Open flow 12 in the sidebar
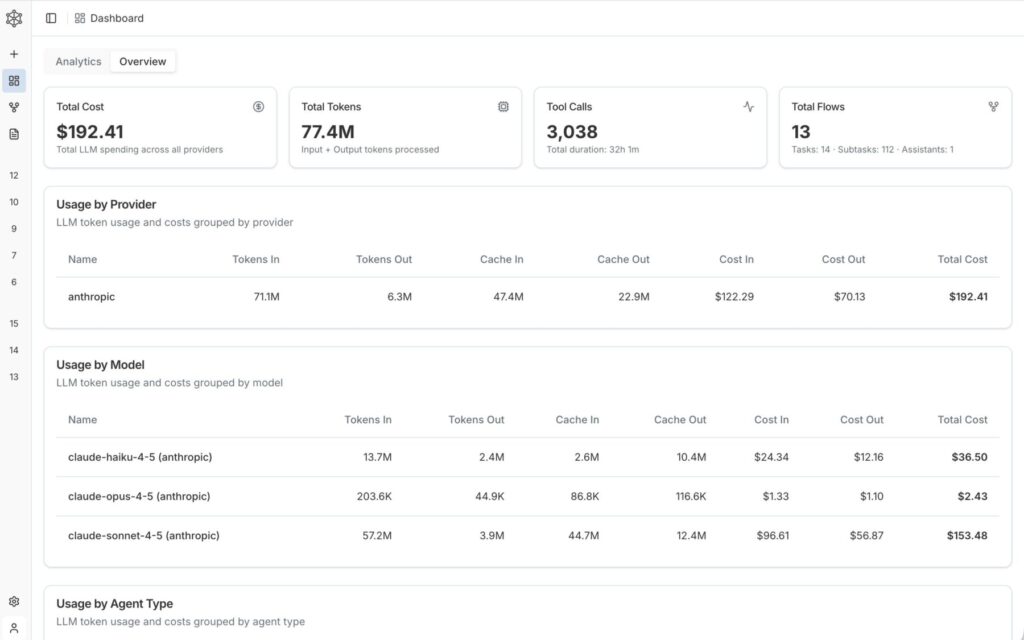The image size is (1024, 640). tap(14, 175)
